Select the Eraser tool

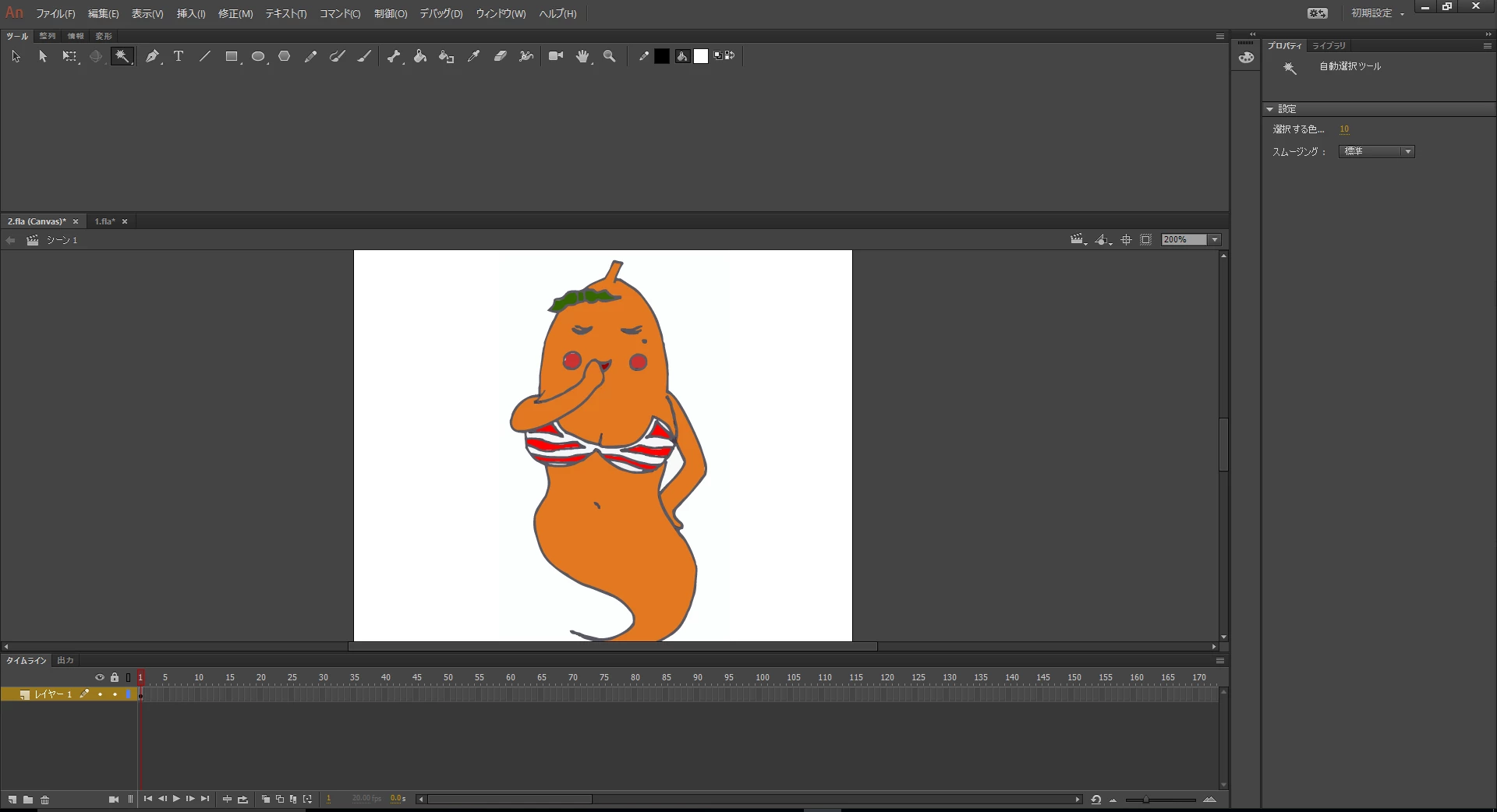[x=501, y=56]
